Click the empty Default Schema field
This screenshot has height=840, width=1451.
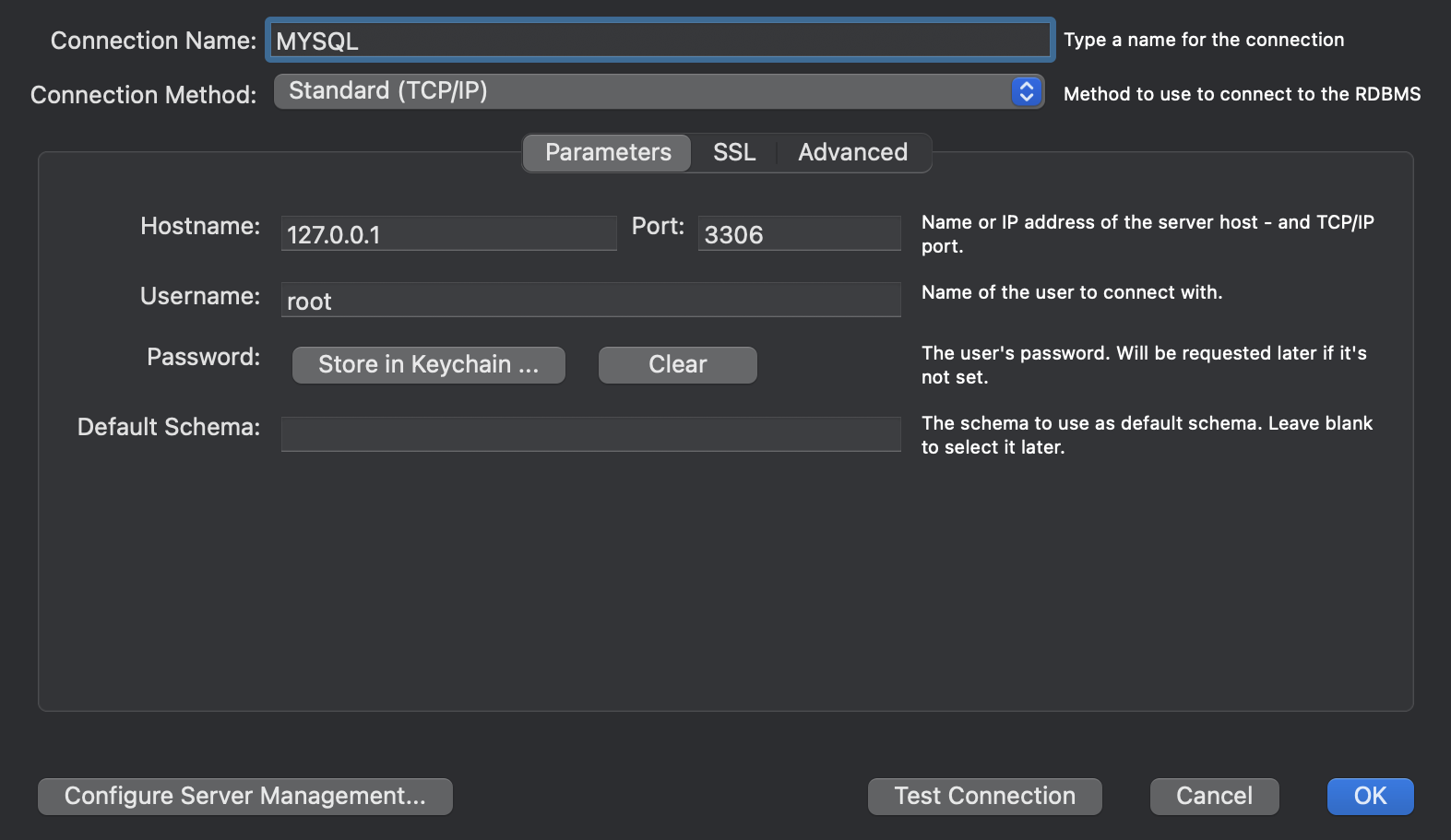tap(590, 434)
